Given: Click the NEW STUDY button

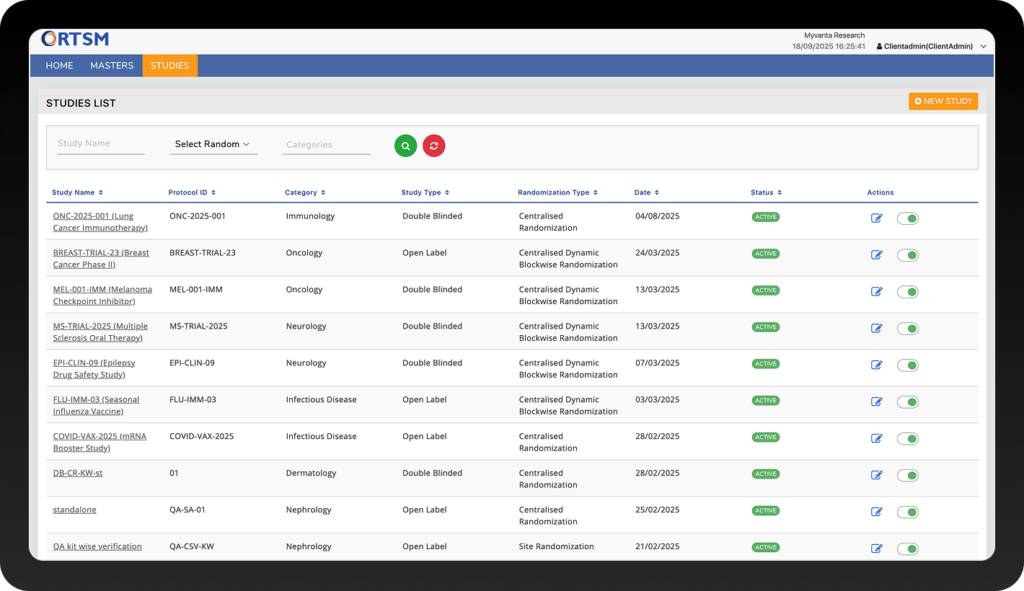Looking at the screenshot, I should (x=943, y=101).
